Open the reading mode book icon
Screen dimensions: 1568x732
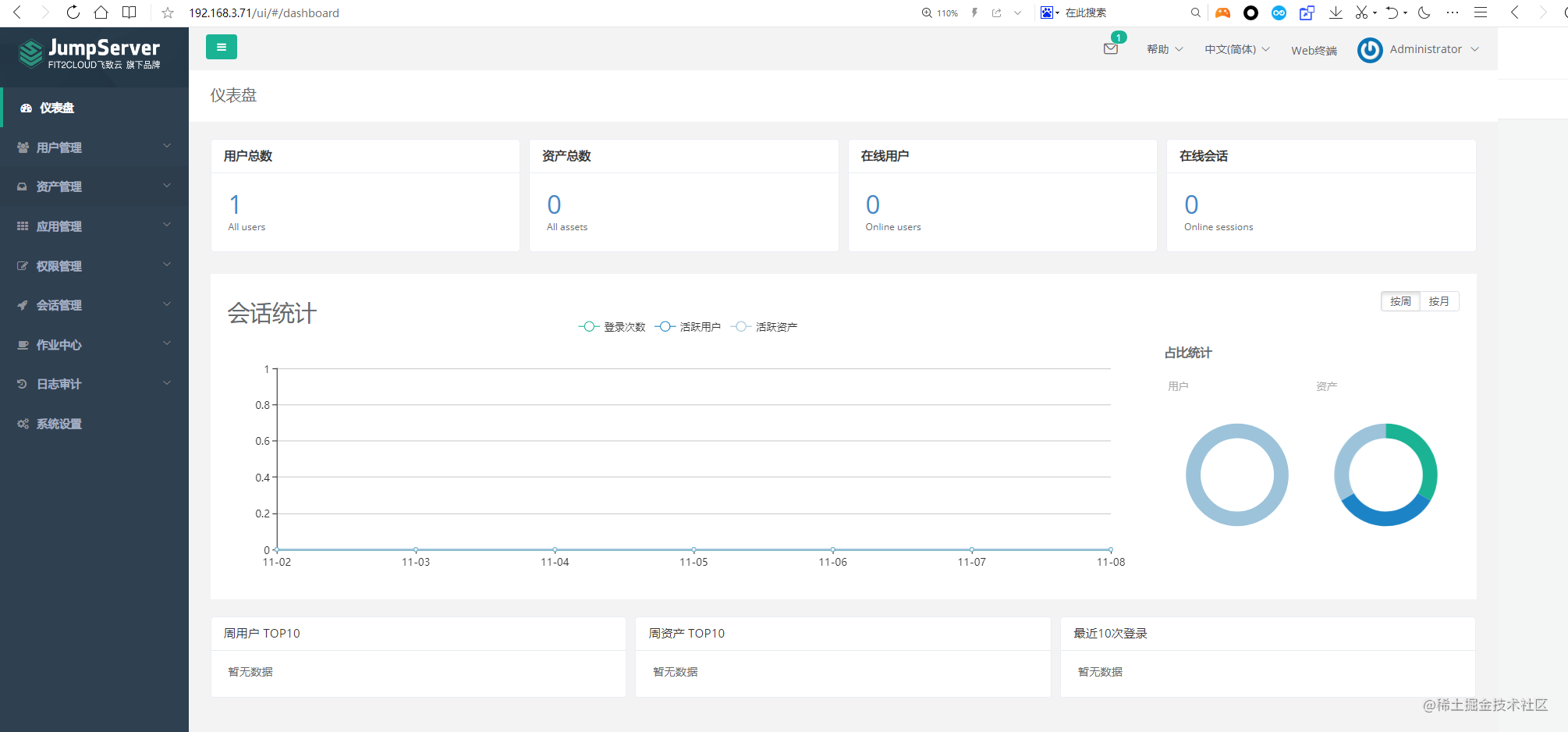(x=129, y=12)
